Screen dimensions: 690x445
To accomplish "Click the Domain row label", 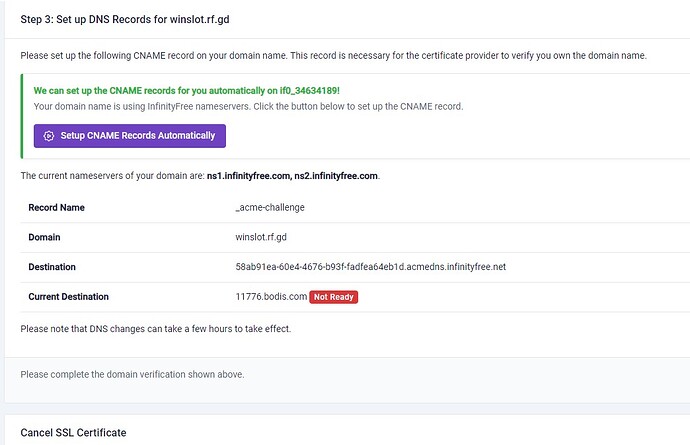I will [45, 237].
